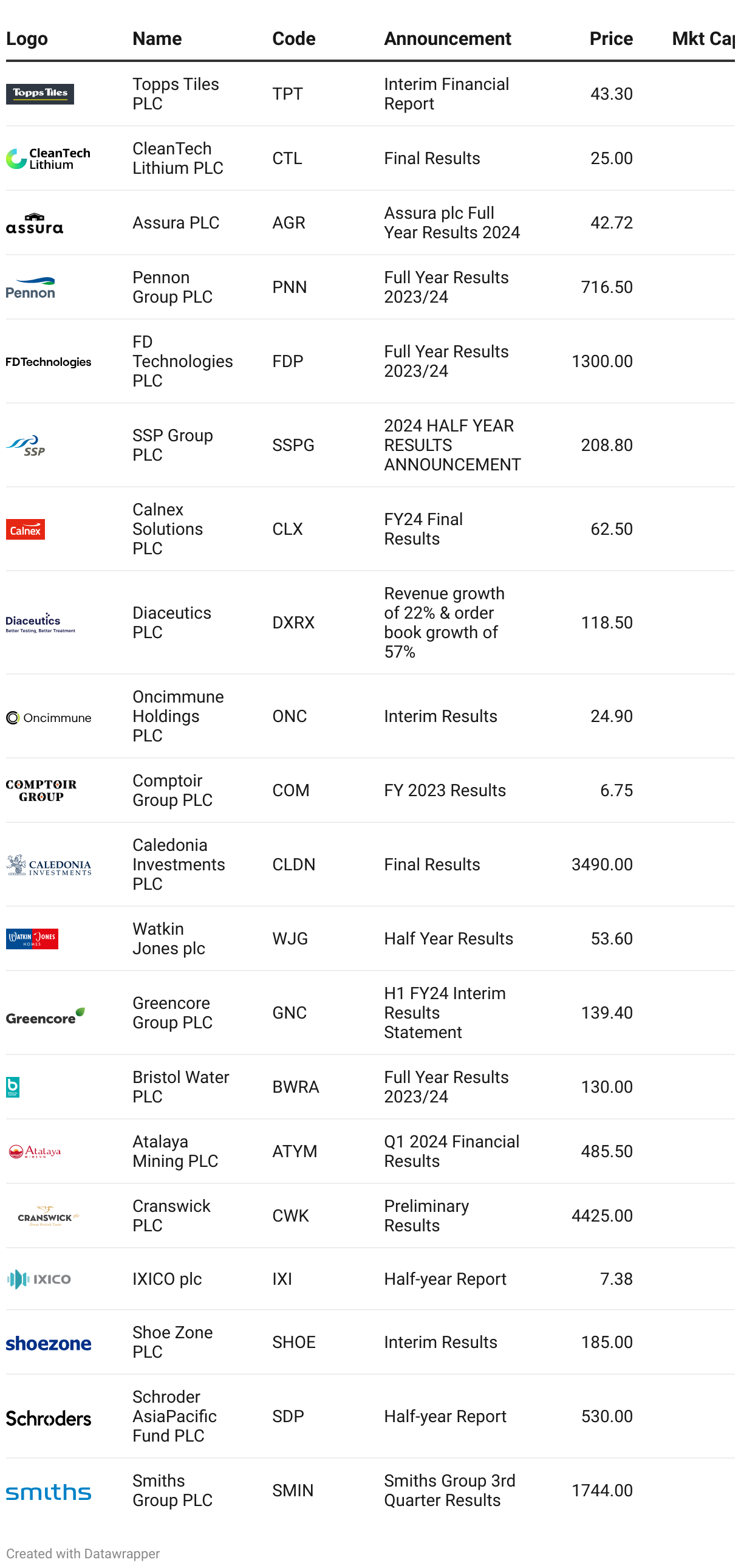Select the Atalaya Mining logo

tap(35, 1152)
